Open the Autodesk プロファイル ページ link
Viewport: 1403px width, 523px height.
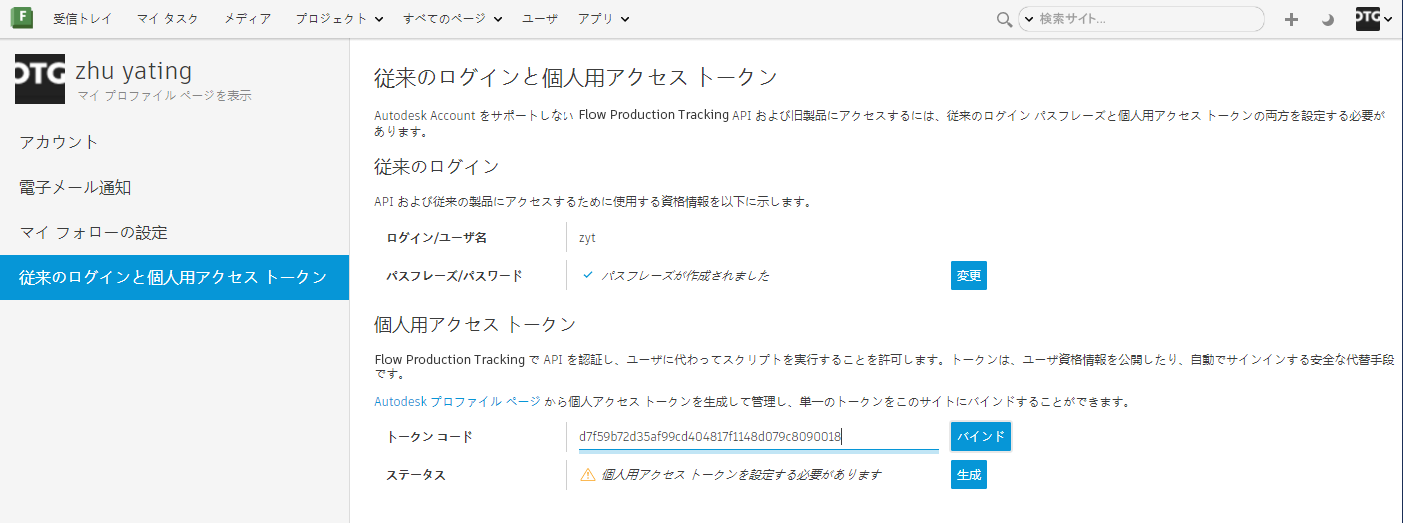[457, 402]
